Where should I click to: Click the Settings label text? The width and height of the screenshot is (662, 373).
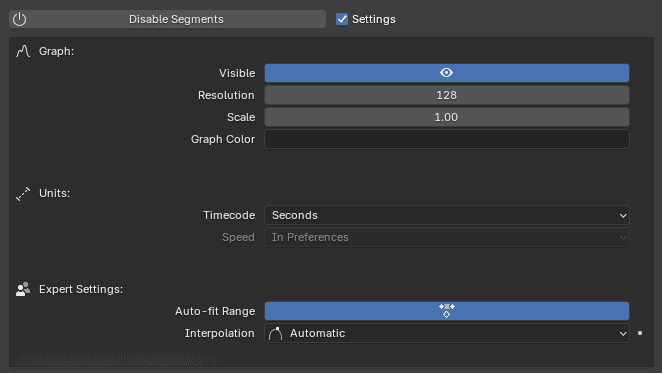pyautogui.click(x=374, y=19)
